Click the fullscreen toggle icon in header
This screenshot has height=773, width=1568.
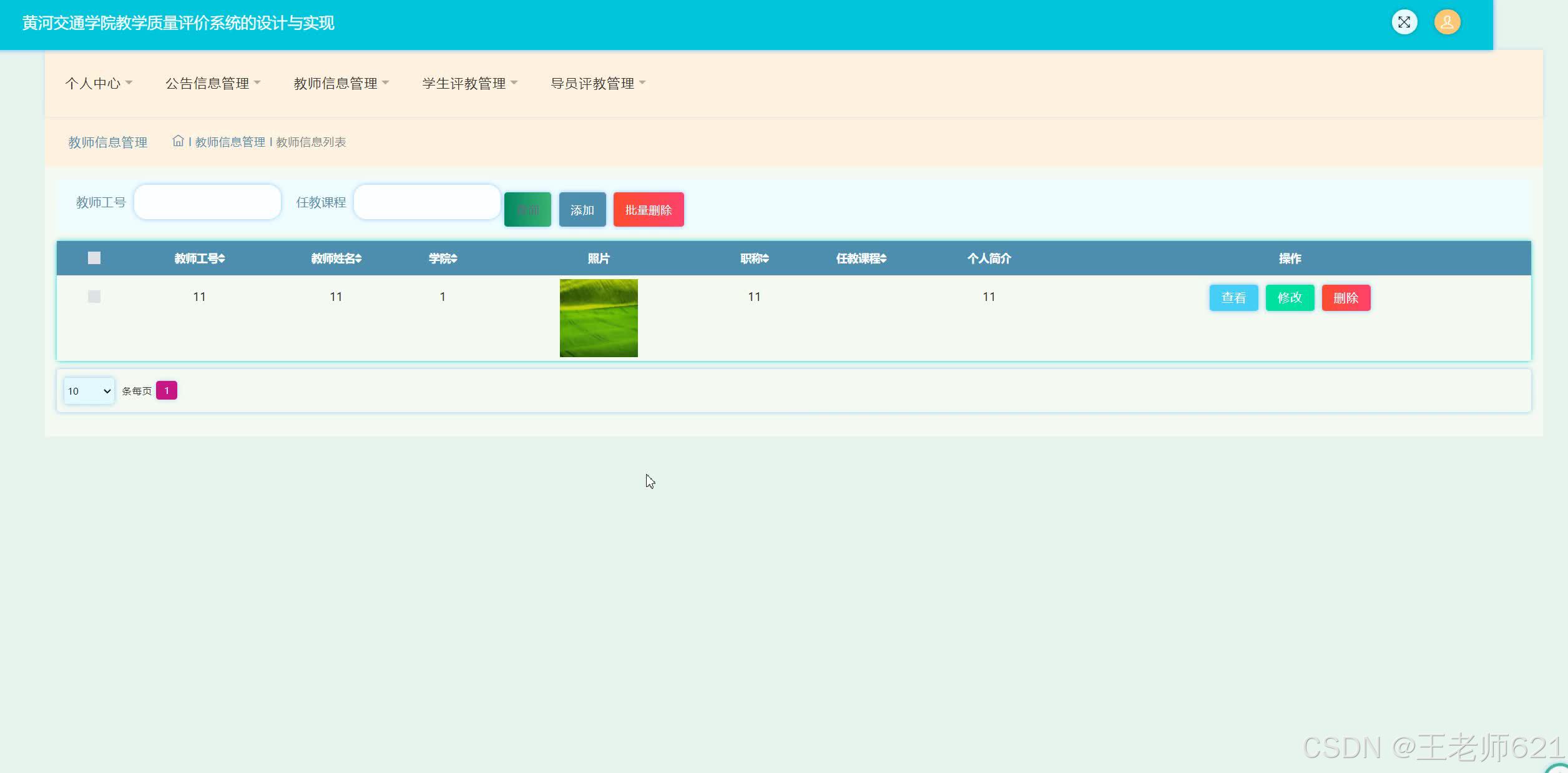(x=1404, y=22)
